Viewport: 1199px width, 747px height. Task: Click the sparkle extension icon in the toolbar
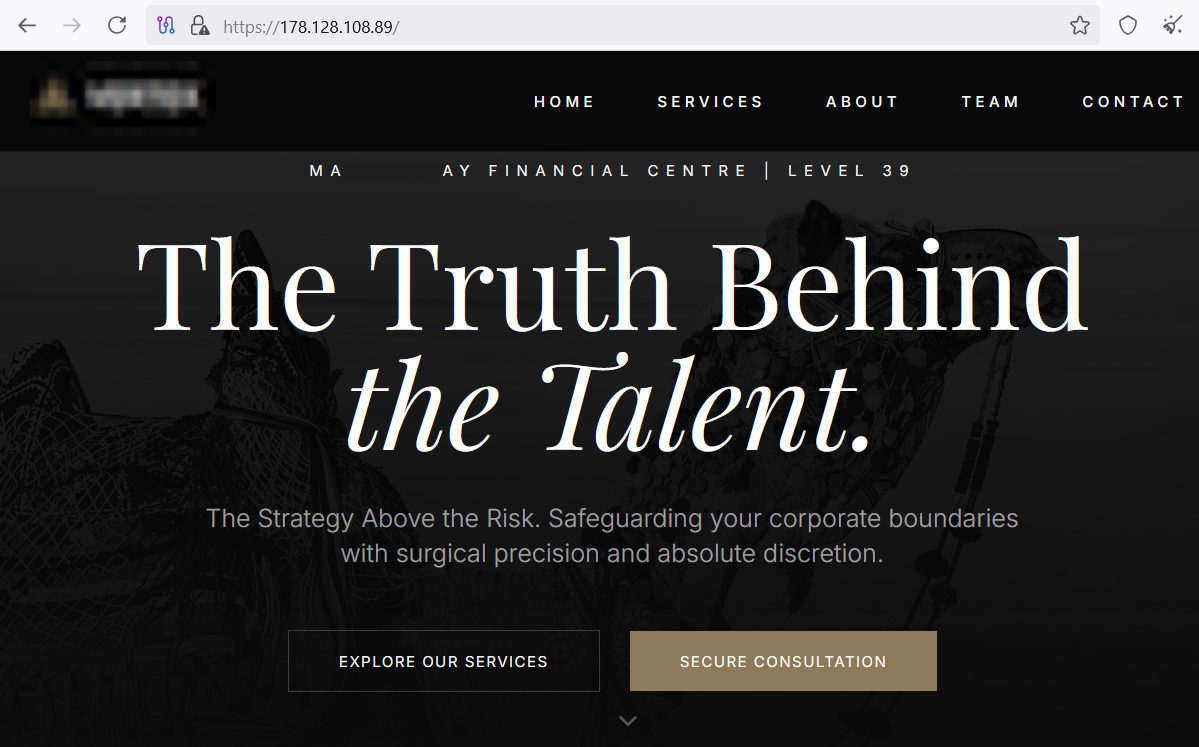[1172, 26]
